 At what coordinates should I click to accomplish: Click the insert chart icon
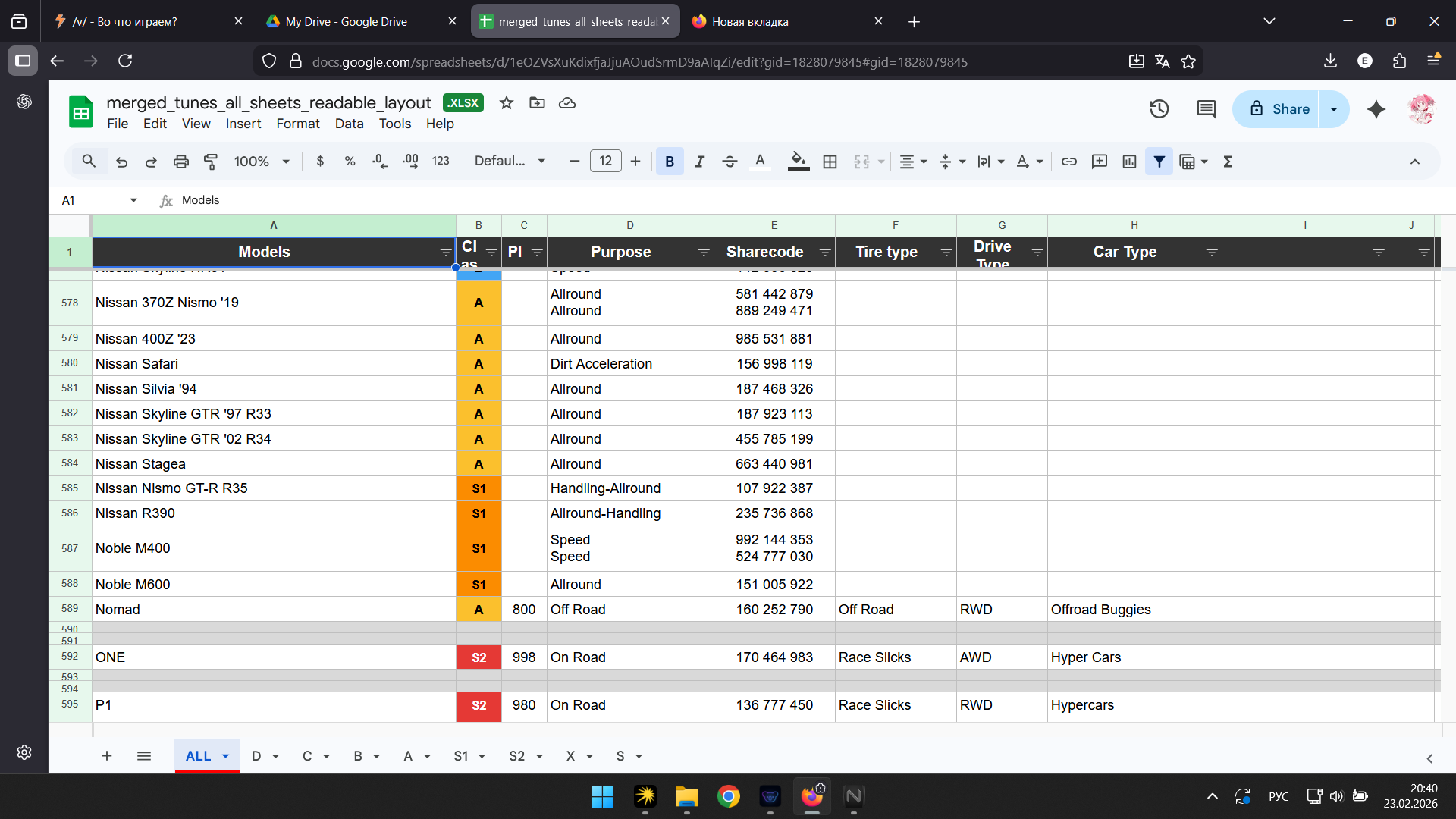(1129, 162)
